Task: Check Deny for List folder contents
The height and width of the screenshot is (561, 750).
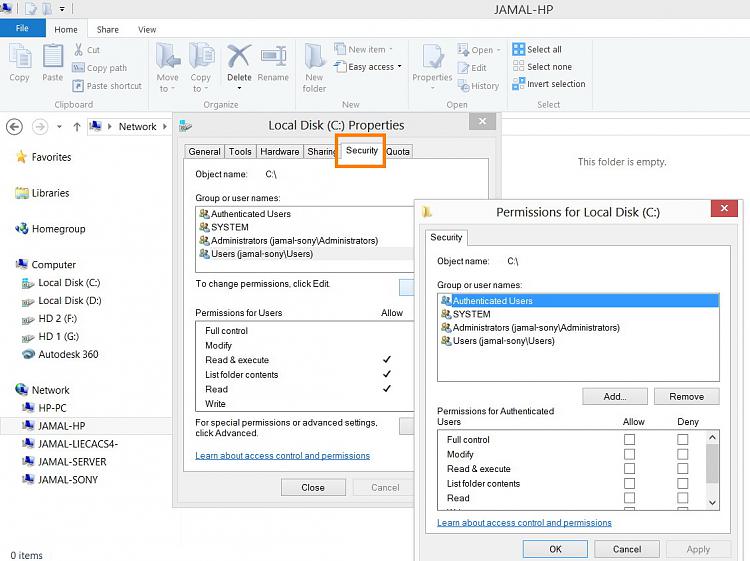Action: (x=683, y=483)
